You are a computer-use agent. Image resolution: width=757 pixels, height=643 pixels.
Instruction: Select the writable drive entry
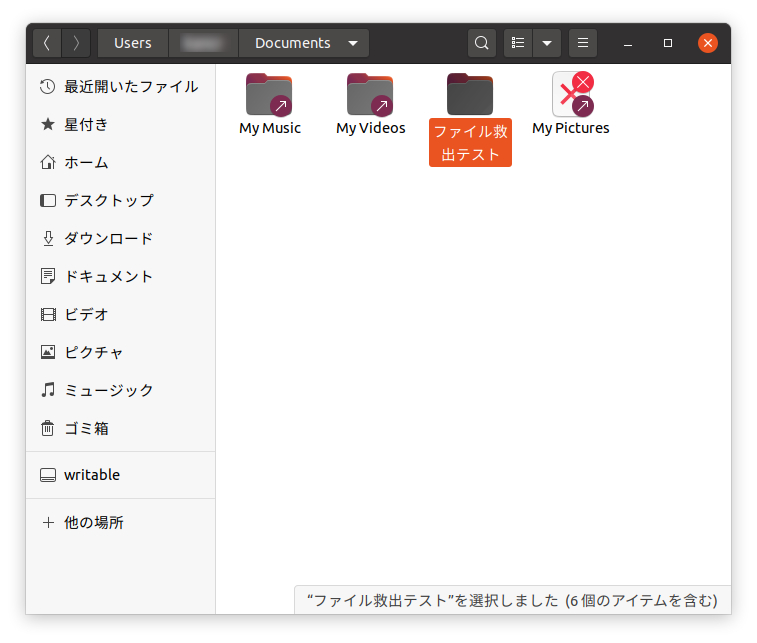click(x=120, y=475)
